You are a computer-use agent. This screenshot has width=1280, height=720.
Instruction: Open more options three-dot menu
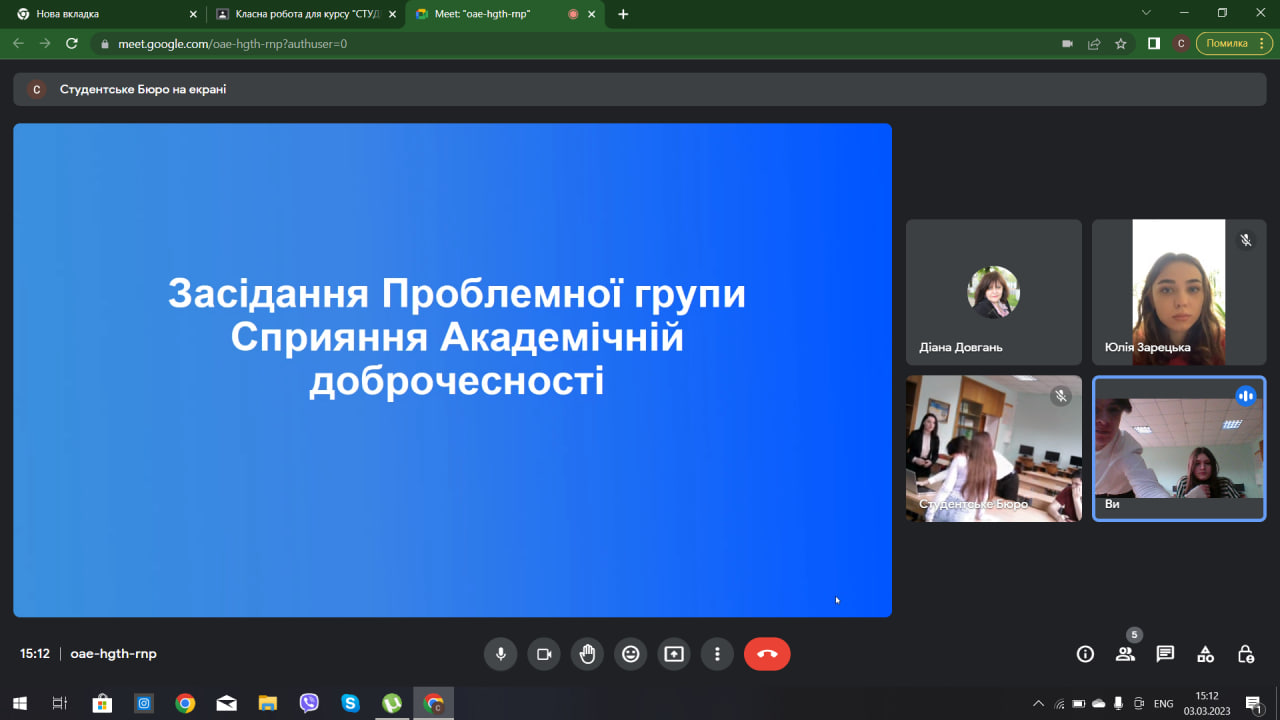pos(717,654)
